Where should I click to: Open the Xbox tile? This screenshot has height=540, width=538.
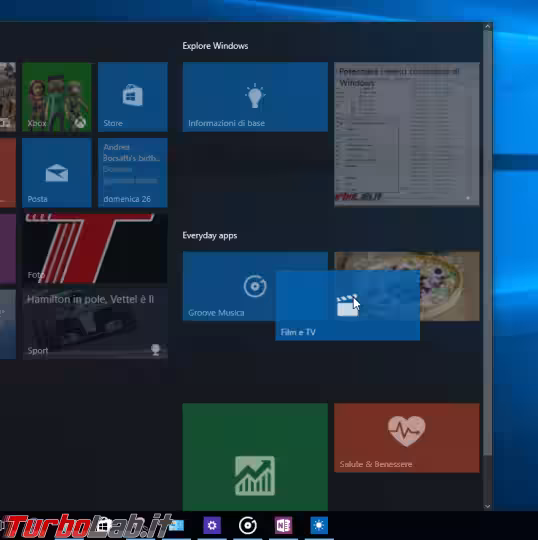(57, 97)
